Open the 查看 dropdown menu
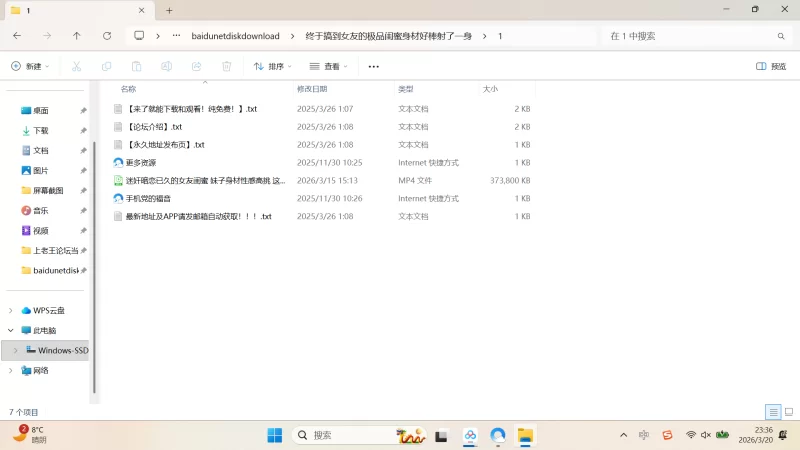Viewport: 800px width, 450px height. (x=330, y=66)
